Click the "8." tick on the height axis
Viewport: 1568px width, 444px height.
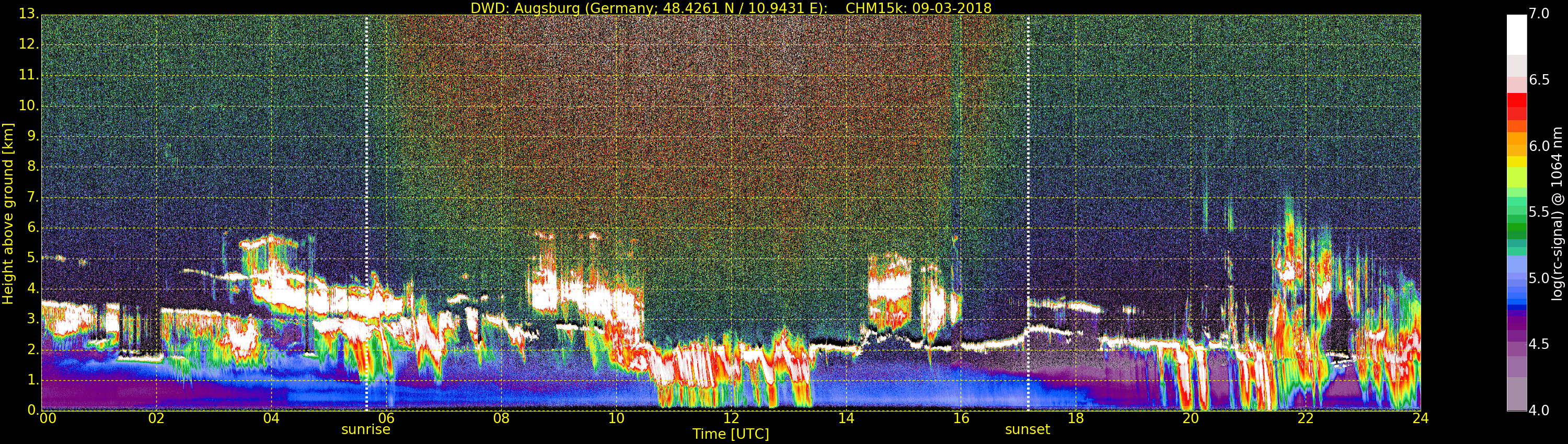point(33,167)
